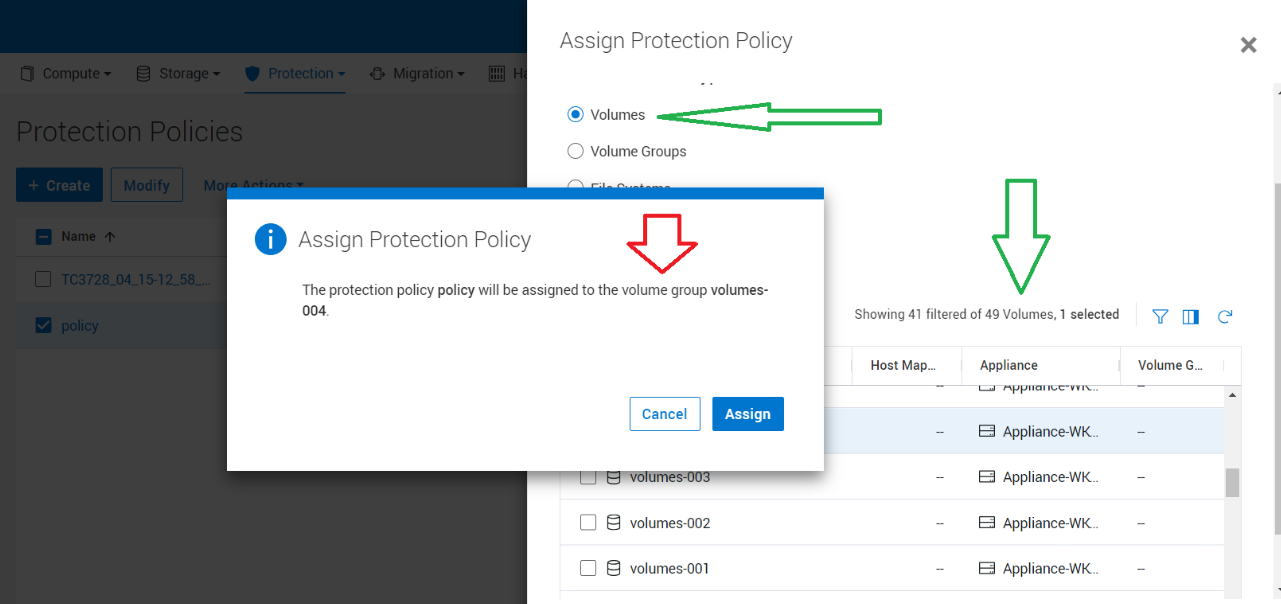
Task: Click the appliance icon in volumes-001 row
Action: tap(987, 568)
